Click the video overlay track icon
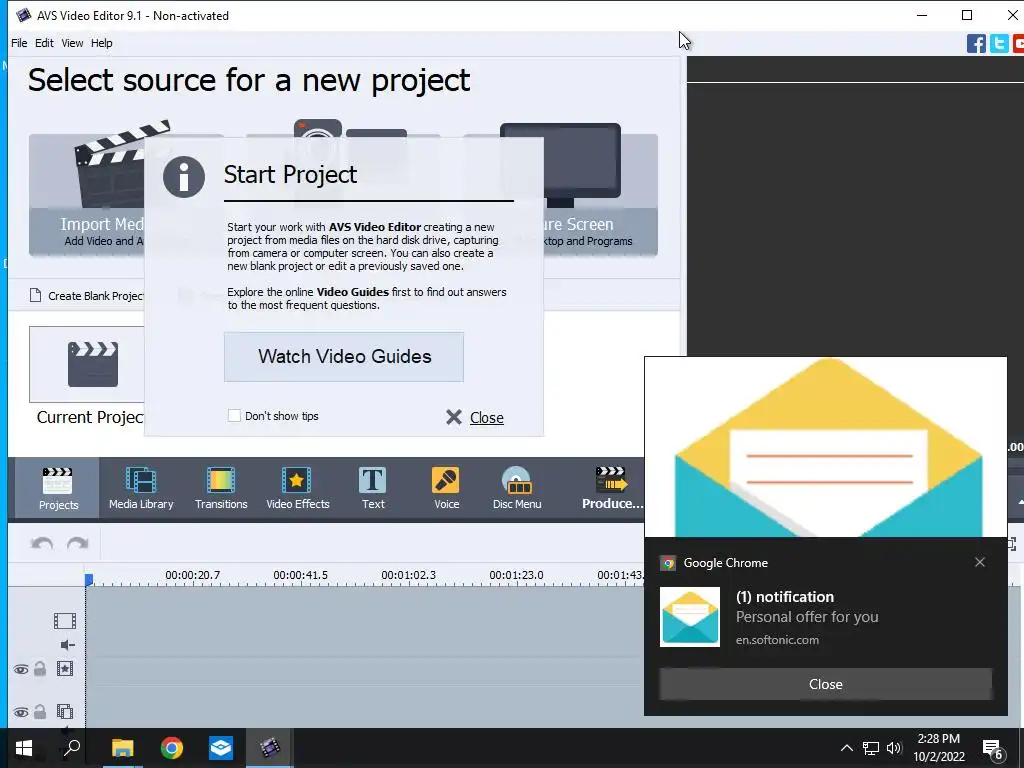Screen dimensions: 1024x768 pyautogui.click(x=65, y=711)
